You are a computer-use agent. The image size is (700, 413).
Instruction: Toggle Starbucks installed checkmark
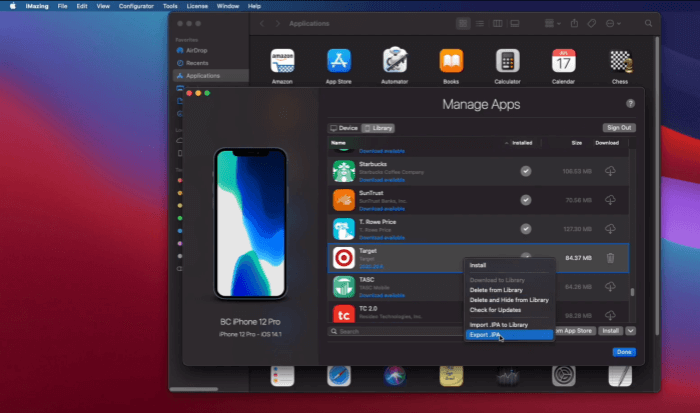[x=526, y=171]
